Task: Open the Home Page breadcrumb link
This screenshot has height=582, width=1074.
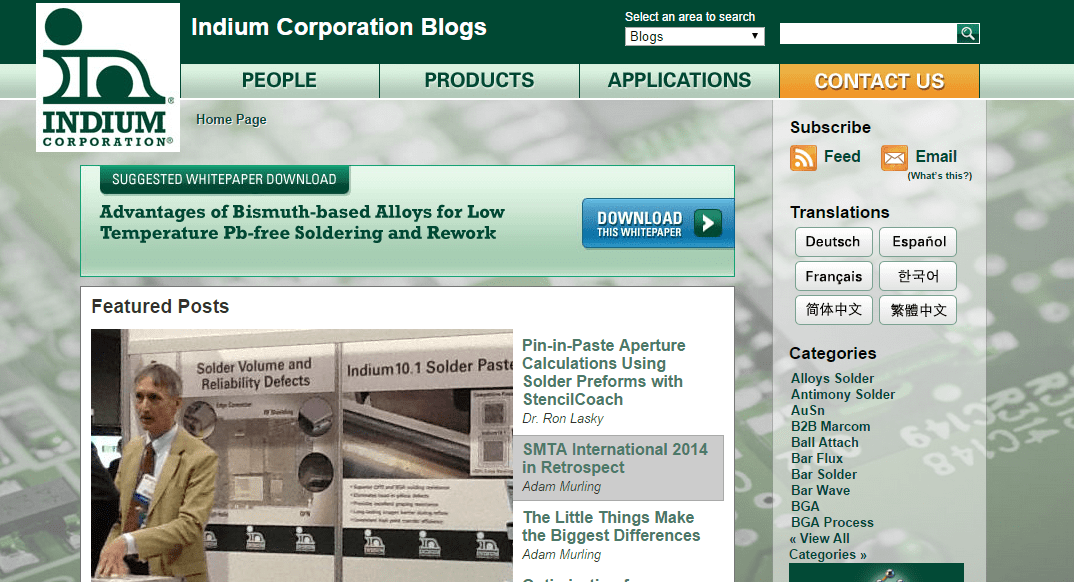Action: (x=231, y=120)
